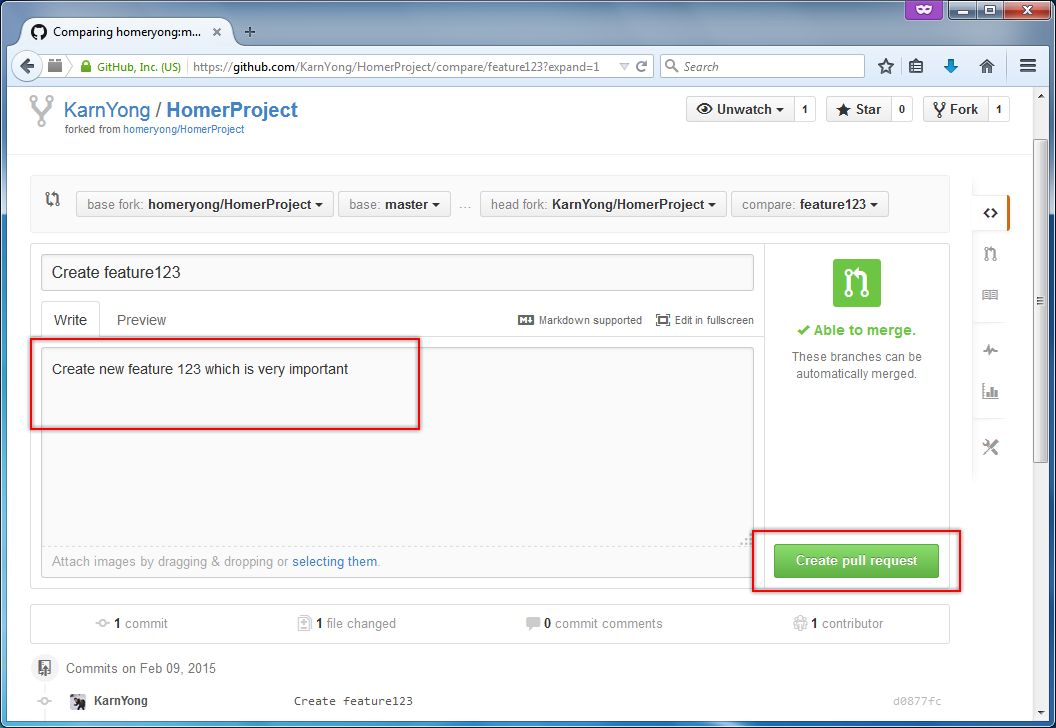1056x728 pixels.
Task: Open the Graphs bar chart icon
Action: [x=990, y=391]
